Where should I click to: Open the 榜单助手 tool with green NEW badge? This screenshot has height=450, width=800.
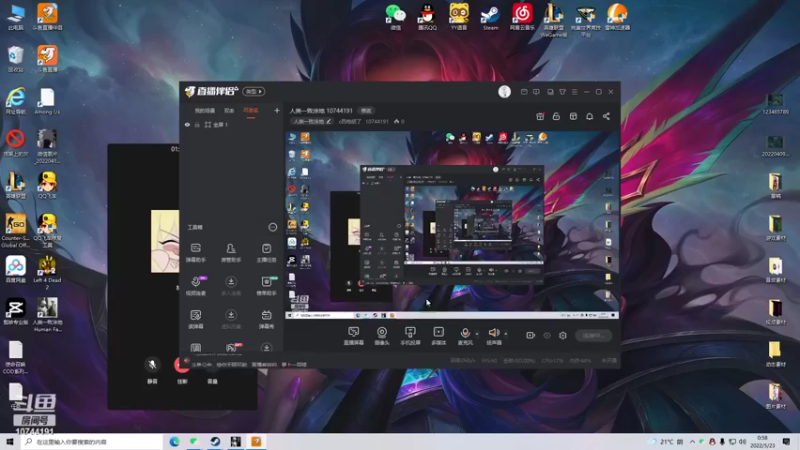(x=266, y=286)
